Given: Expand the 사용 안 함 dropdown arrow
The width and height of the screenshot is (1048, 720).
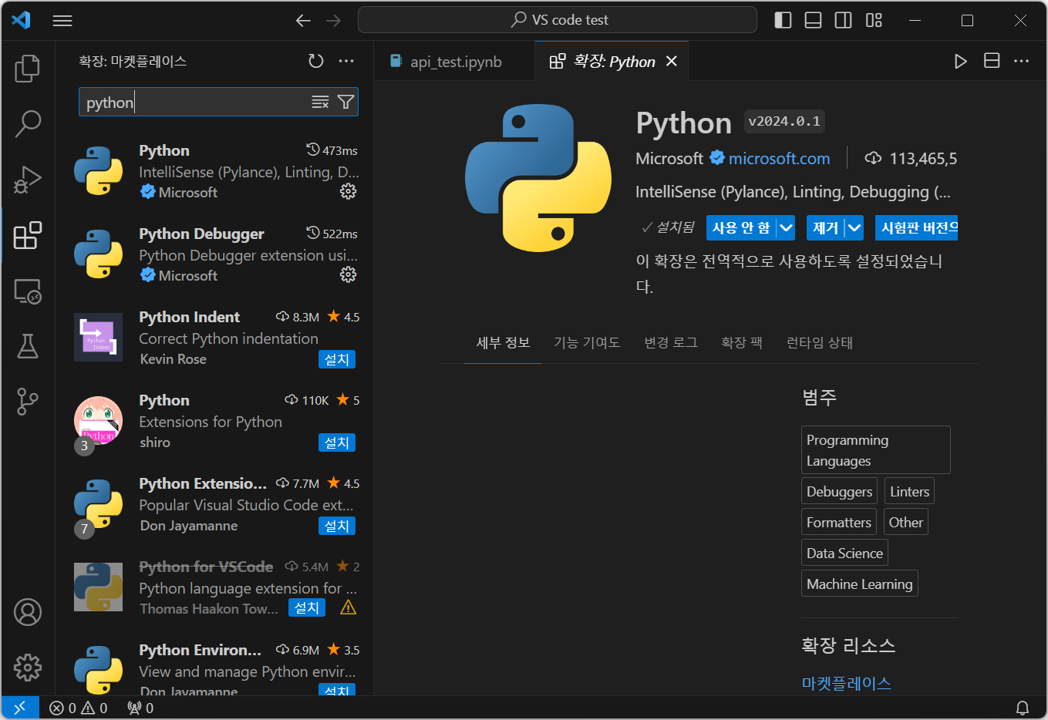Looking at the screenshot, I should click(786, 228).
